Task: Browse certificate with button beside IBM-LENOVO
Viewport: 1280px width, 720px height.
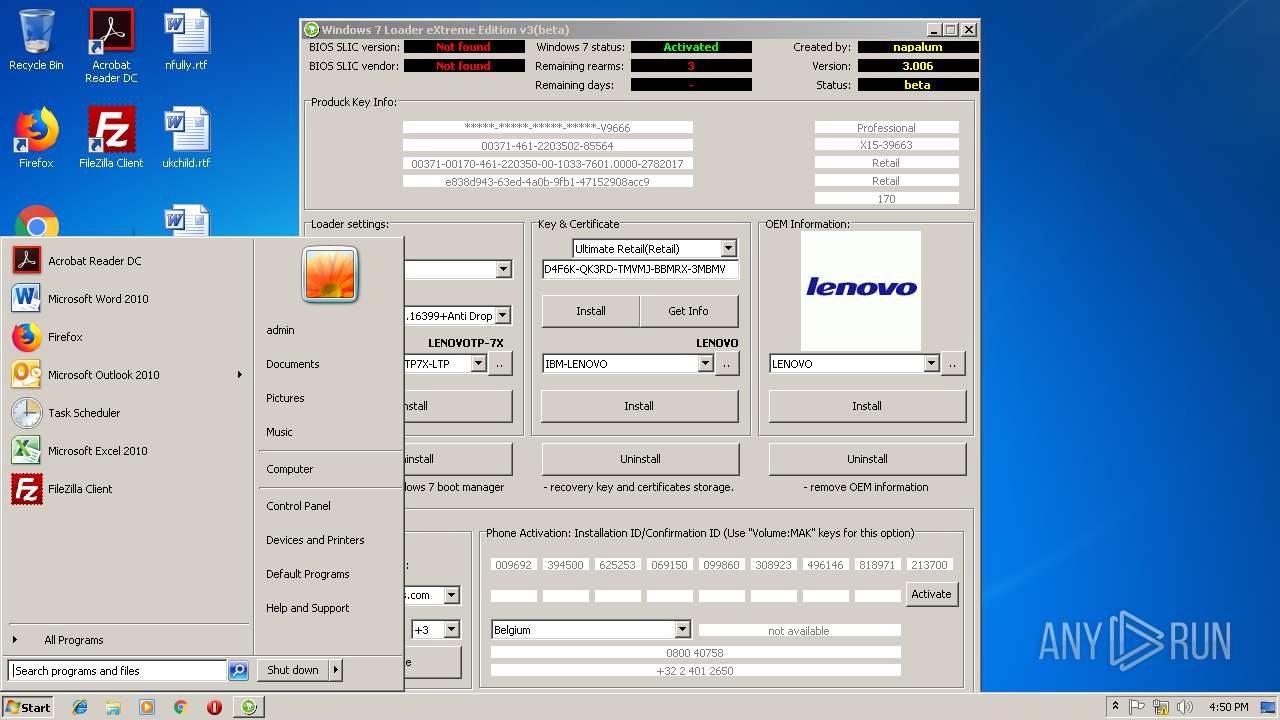Action: [727, 364]
